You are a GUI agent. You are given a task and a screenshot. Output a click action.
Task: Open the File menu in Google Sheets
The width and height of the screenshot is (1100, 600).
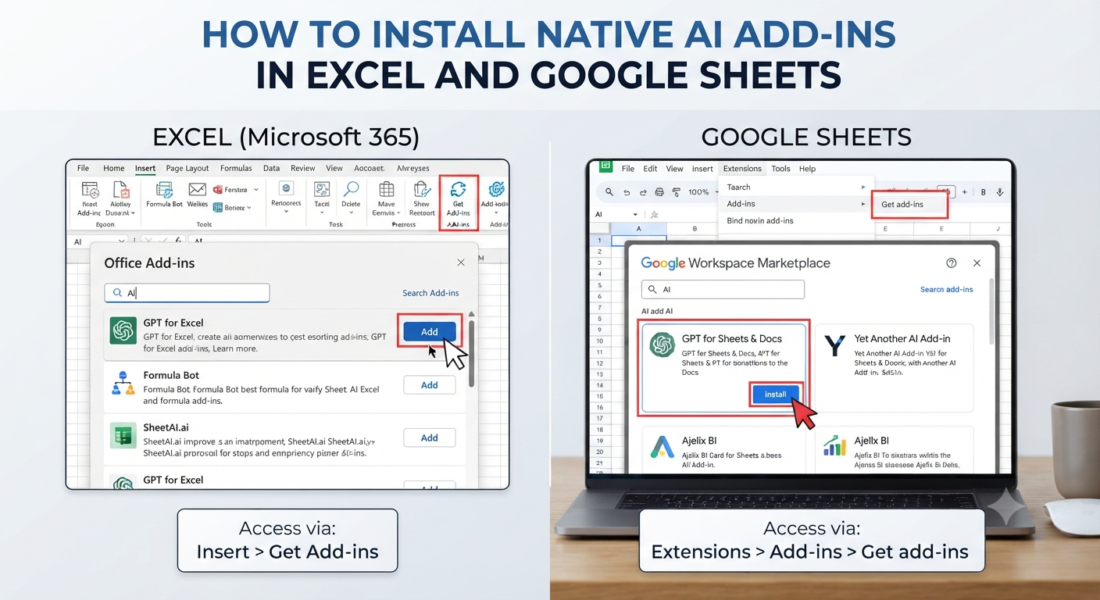point(628,168)
